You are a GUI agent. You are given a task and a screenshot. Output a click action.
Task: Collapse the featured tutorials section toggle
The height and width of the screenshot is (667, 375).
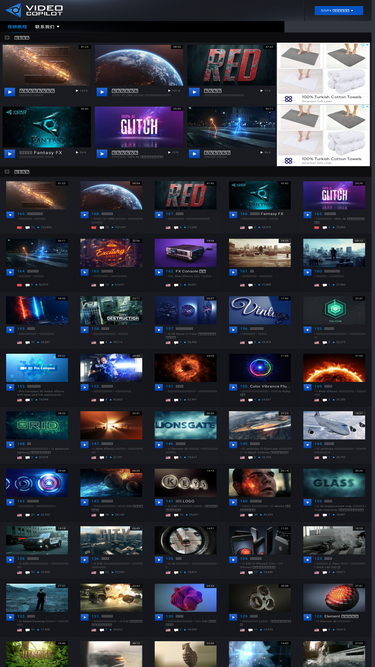[x=7, y=37]
